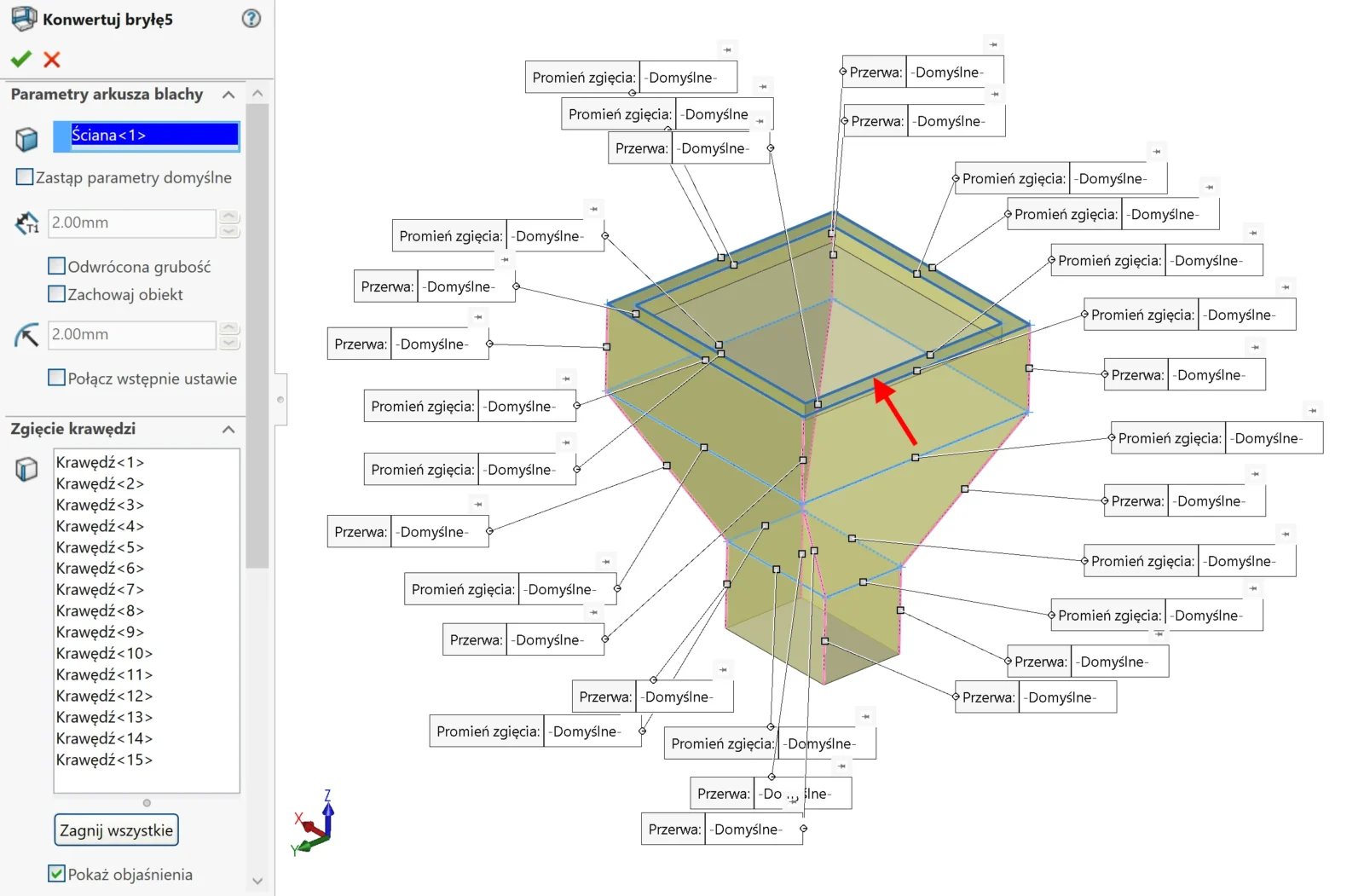
Task: Select Krawędź<14> in the edge list
Action: pyautogui.click(x=104, y=738)
